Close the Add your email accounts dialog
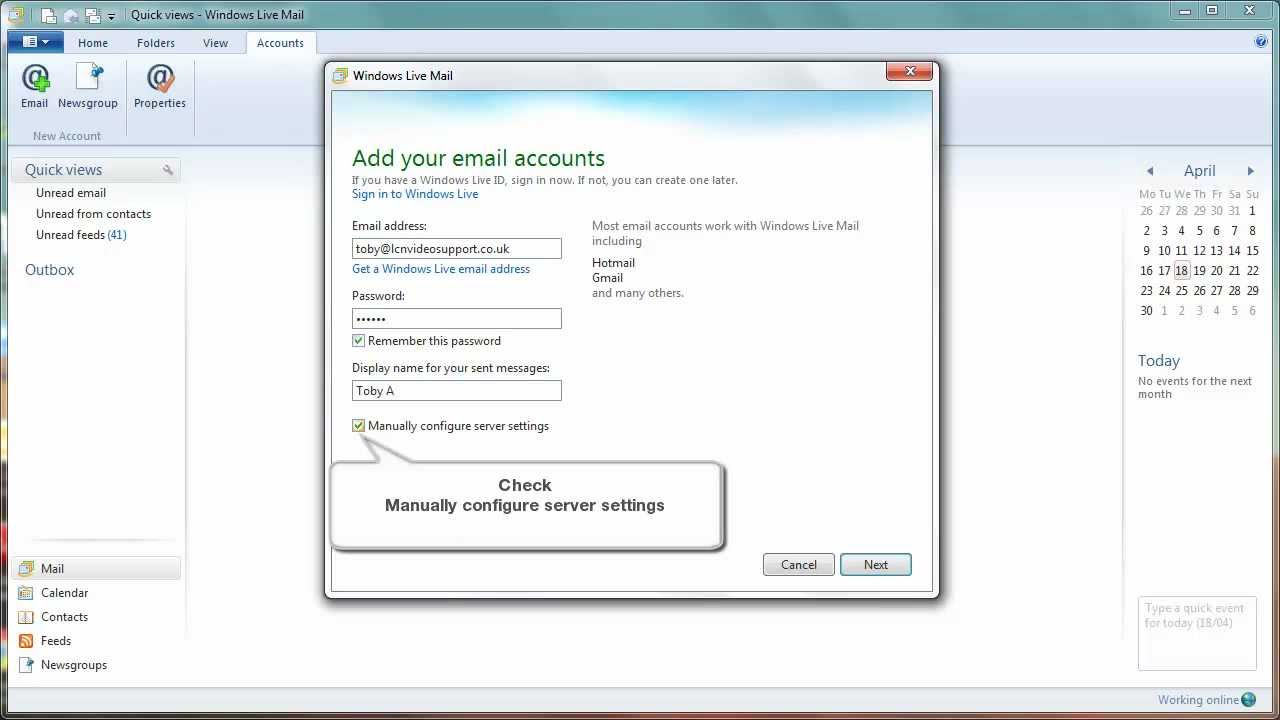 coord(910,72)
